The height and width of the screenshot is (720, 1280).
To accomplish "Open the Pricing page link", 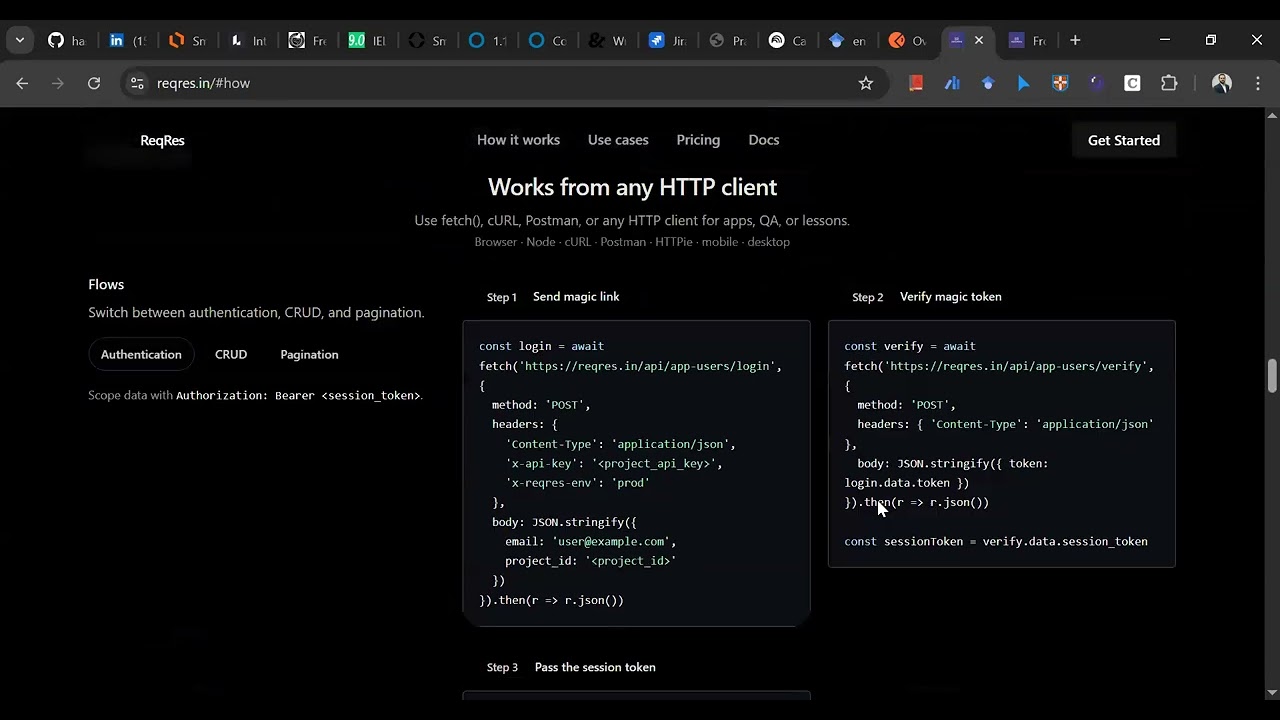I will [x=698, y=140].
